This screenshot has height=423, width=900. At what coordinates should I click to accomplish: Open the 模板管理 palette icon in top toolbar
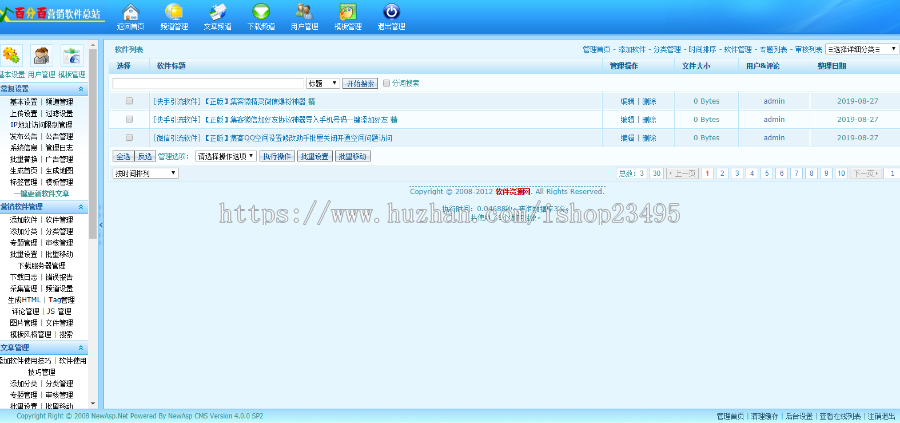[x=348, y=11]
